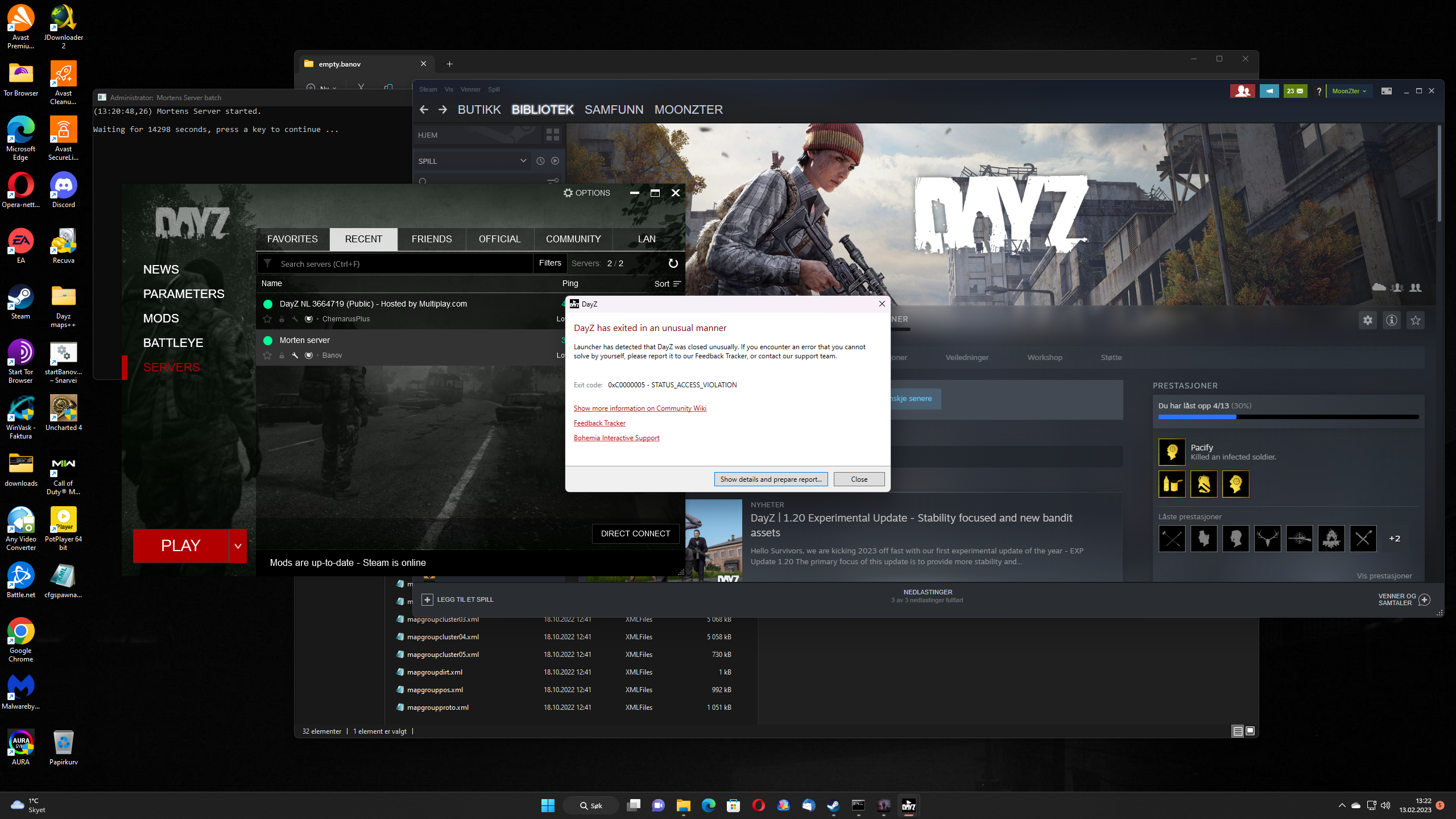The width and height of the screenshot is (1456, 819).
Task: Click LEGG TIL ET SPILL in Steam
Action: click(x=458, y=599)
